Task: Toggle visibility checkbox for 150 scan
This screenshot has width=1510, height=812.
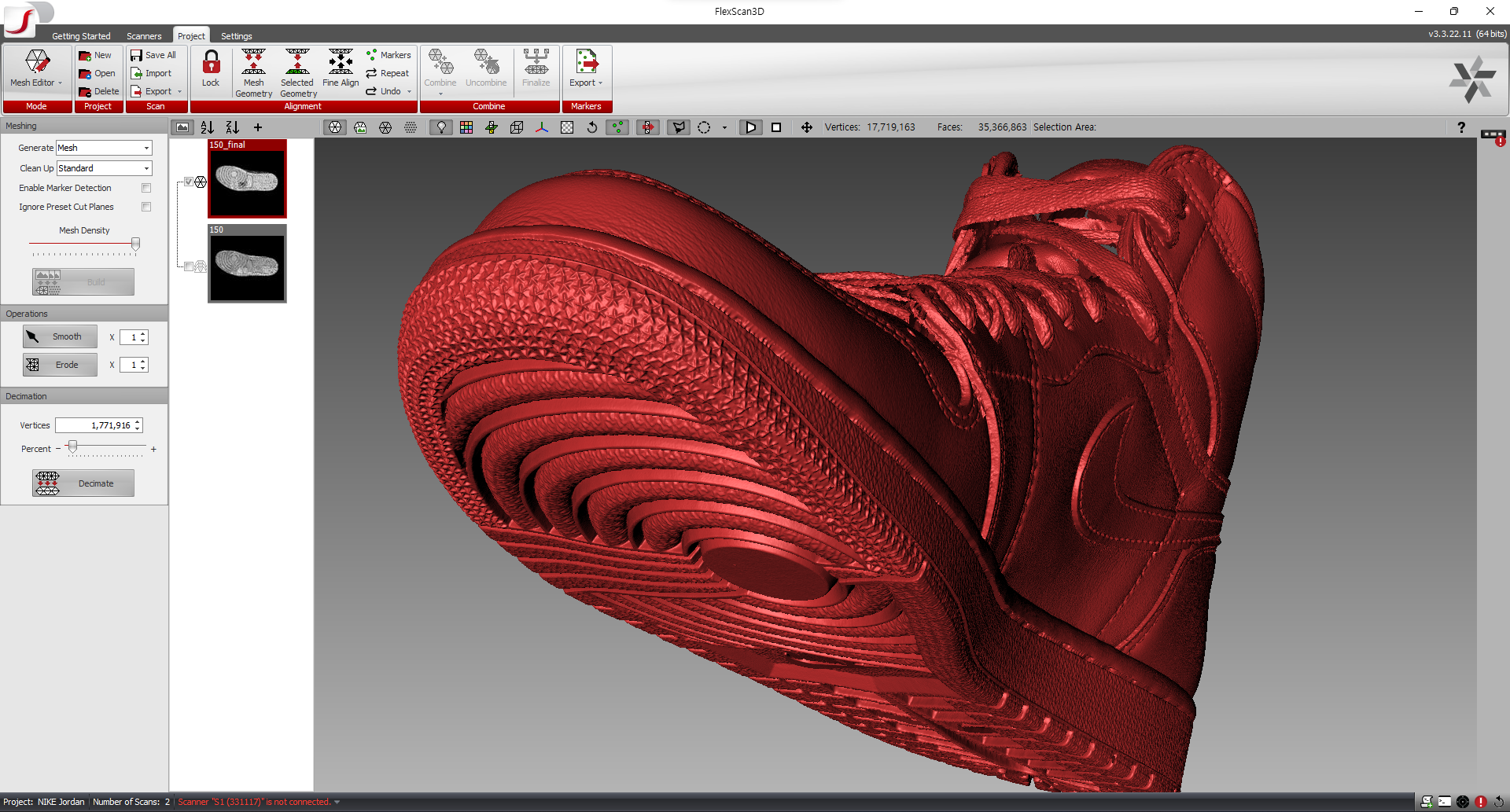Action: [189, 266]
